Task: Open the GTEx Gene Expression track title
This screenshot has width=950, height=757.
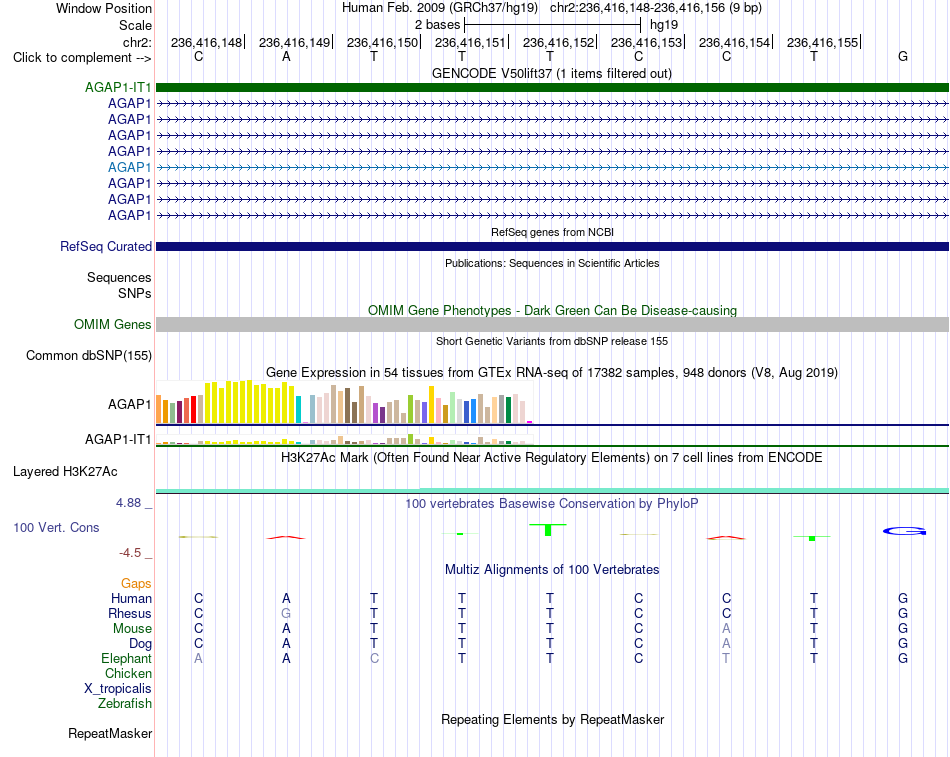Action: tap(552, 373)
